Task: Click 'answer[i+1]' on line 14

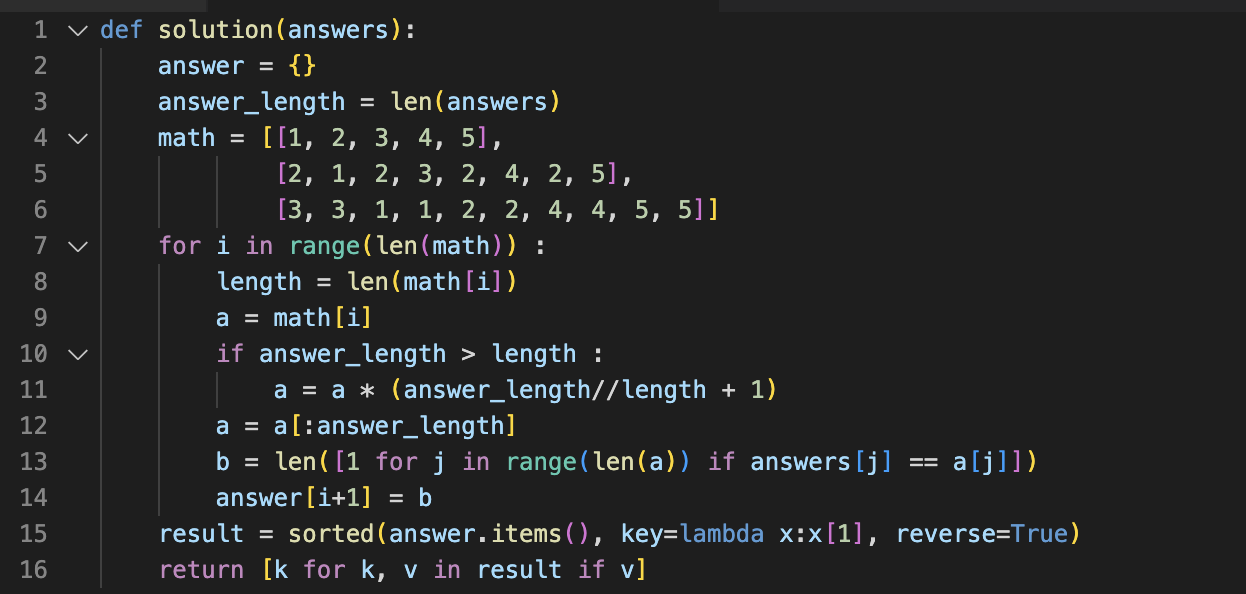Action: point(296,498)
